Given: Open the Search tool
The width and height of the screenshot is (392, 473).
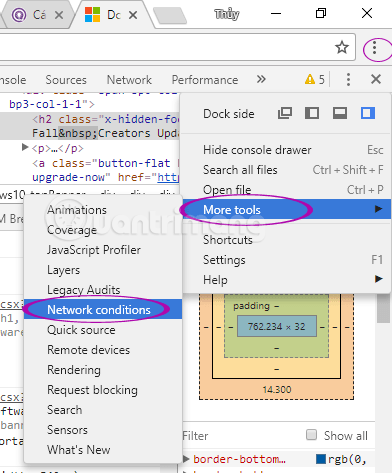Looking at the screenshot, I should point(103,410).
